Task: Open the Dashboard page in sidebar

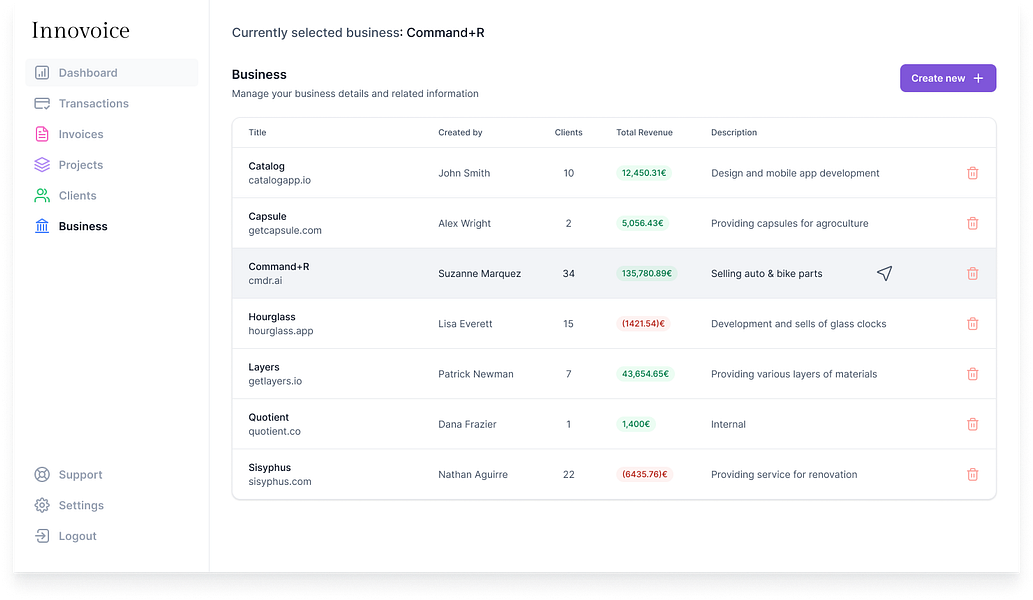Action: click(87, 73)
